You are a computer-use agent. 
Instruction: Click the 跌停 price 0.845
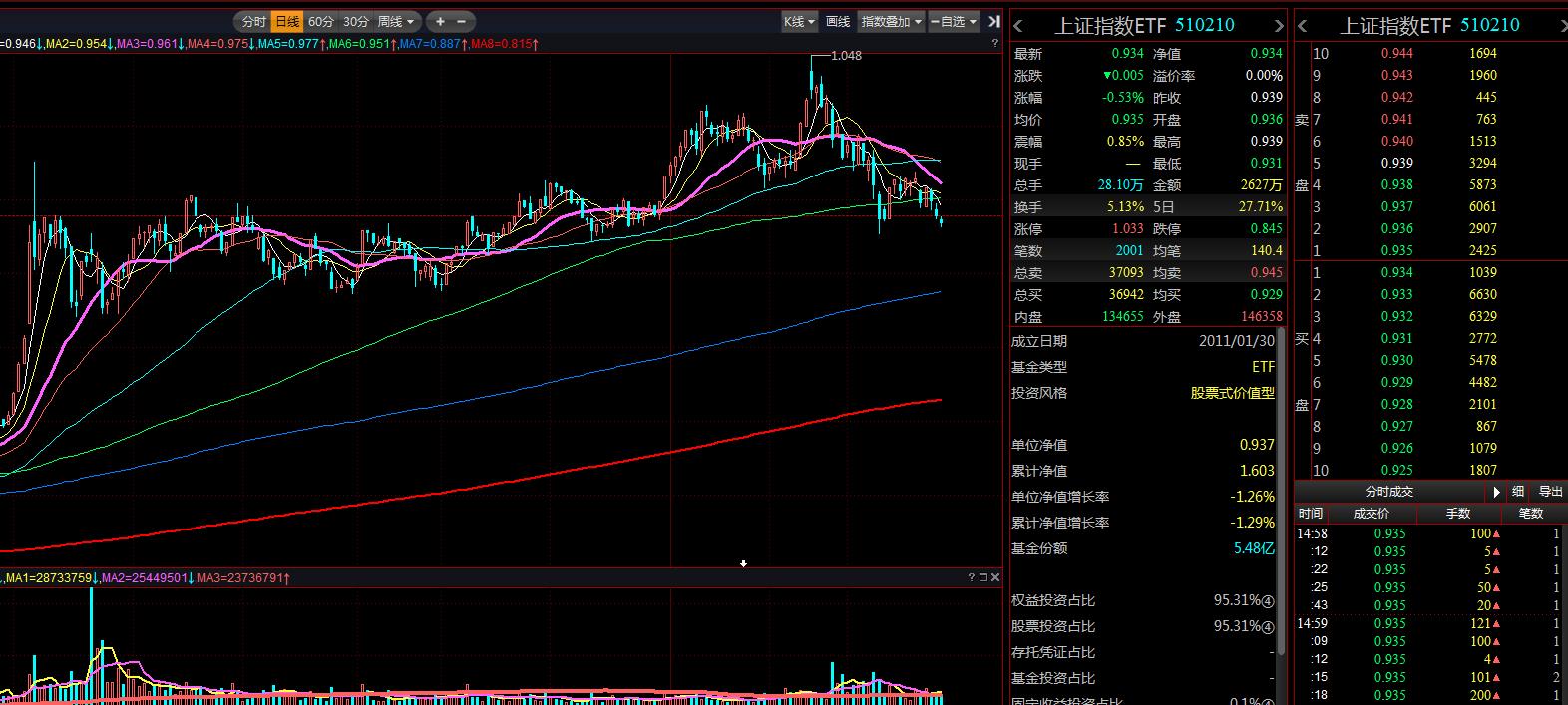1266,228
